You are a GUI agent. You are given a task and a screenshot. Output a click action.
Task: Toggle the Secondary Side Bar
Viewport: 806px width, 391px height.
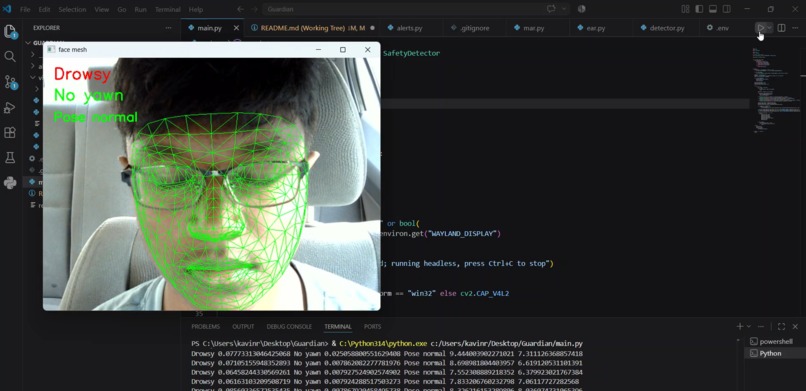click(x=727, y=9)
